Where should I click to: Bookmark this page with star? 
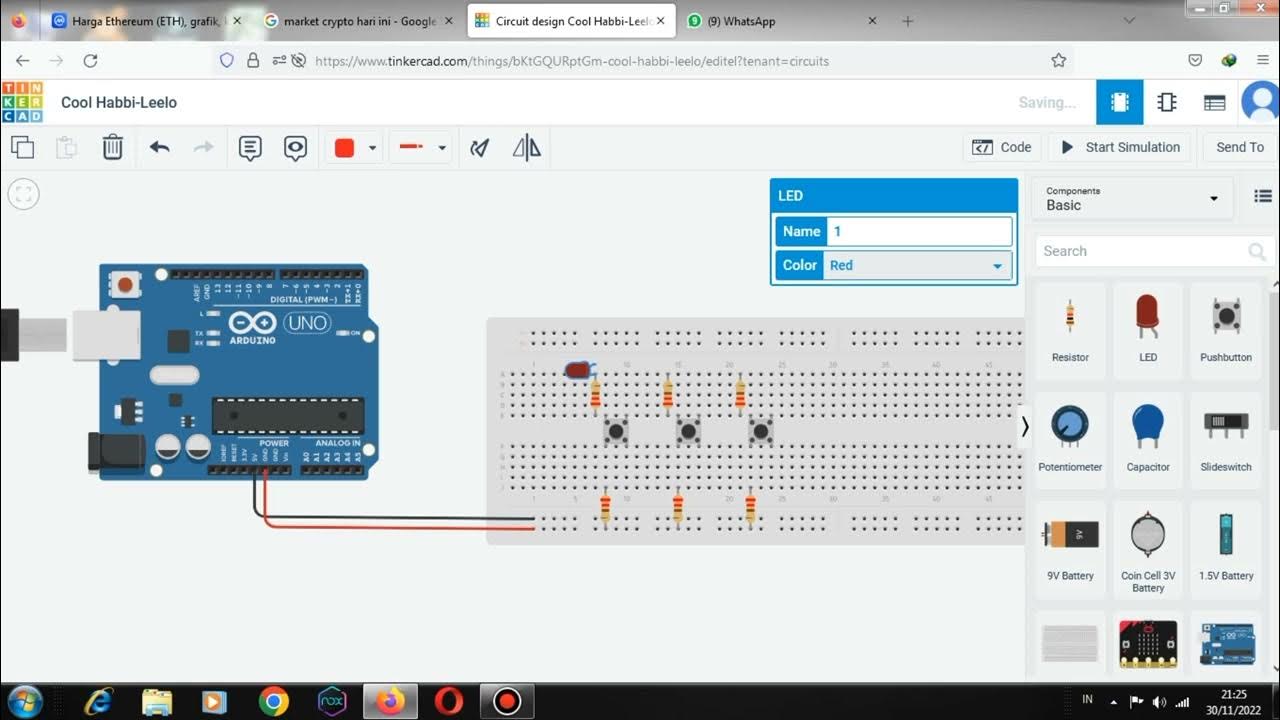pos(1059,61)
